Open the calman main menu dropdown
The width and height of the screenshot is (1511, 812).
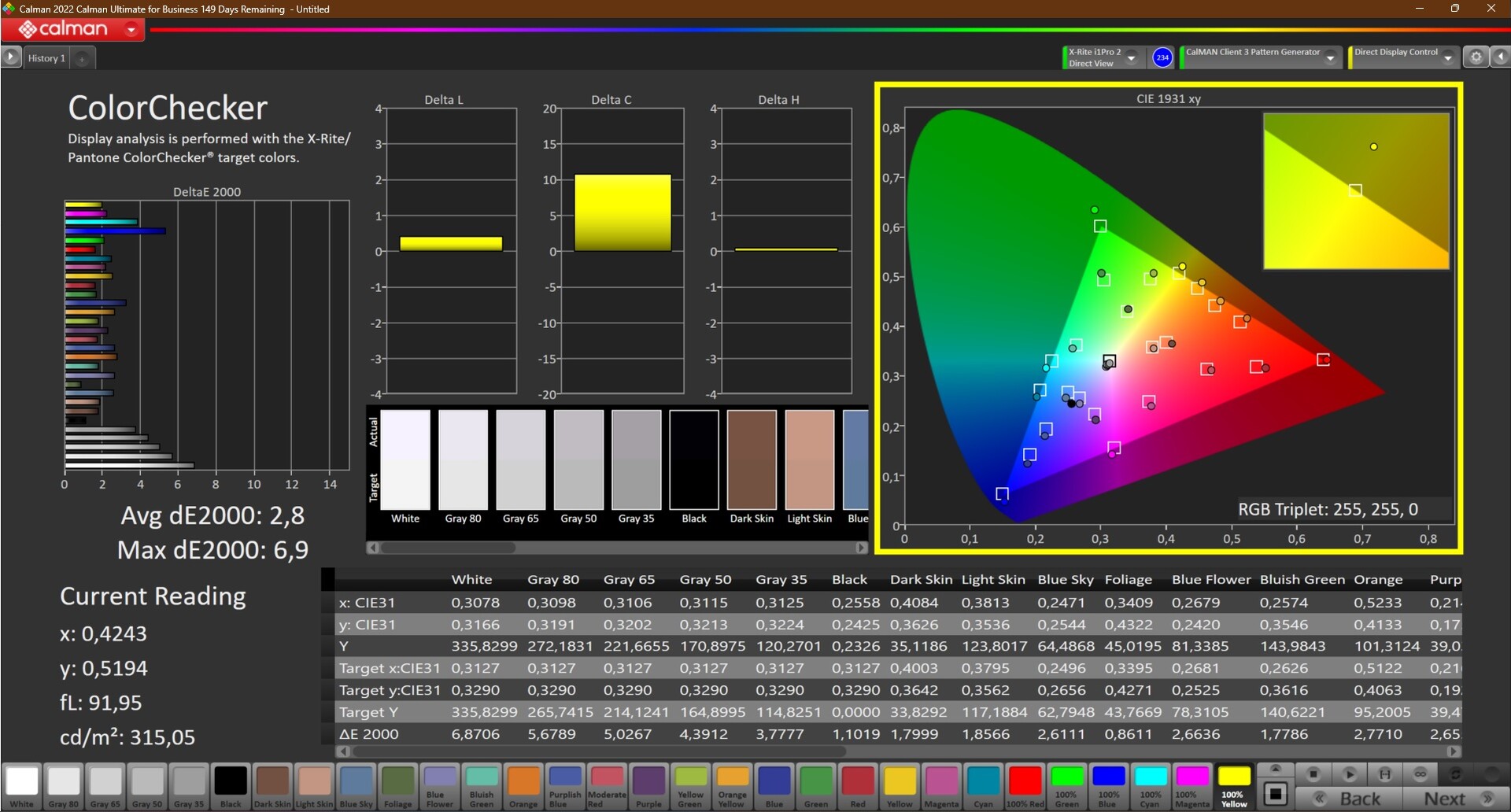point(131,30)
